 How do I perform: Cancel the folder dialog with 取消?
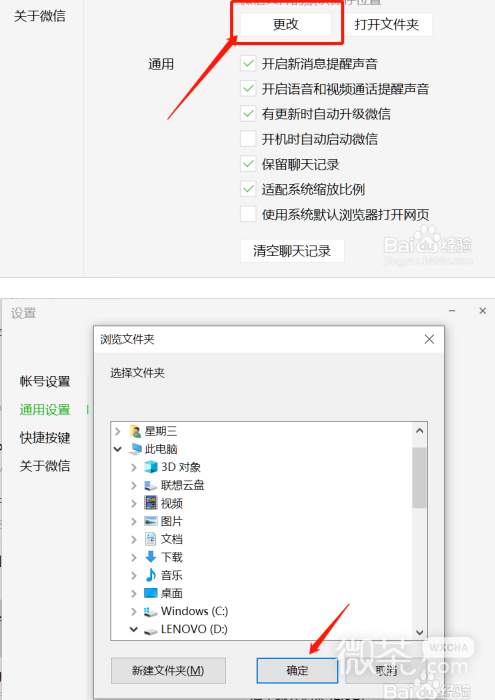pos(386,670)
